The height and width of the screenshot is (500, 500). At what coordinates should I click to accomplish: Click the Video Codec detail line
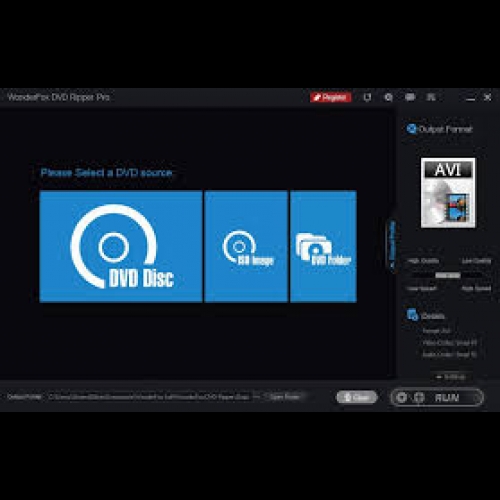[x=450, y=343]
